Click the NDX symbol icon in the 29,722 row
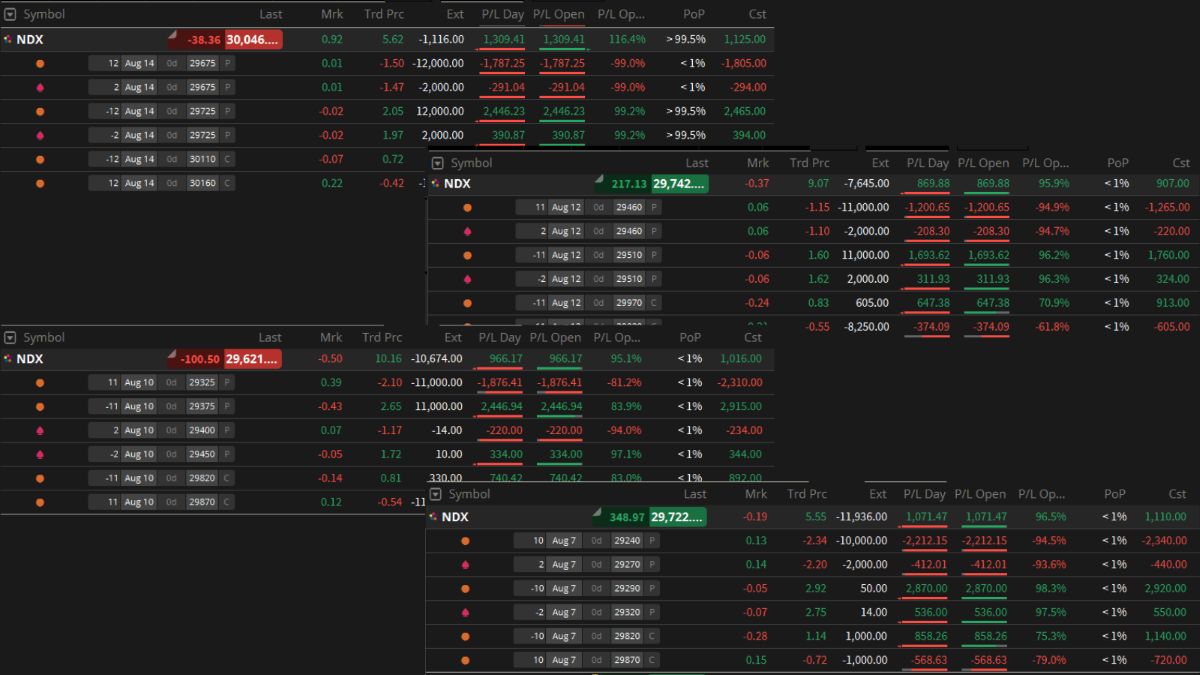1200x675 pixels. coord(433,517)
